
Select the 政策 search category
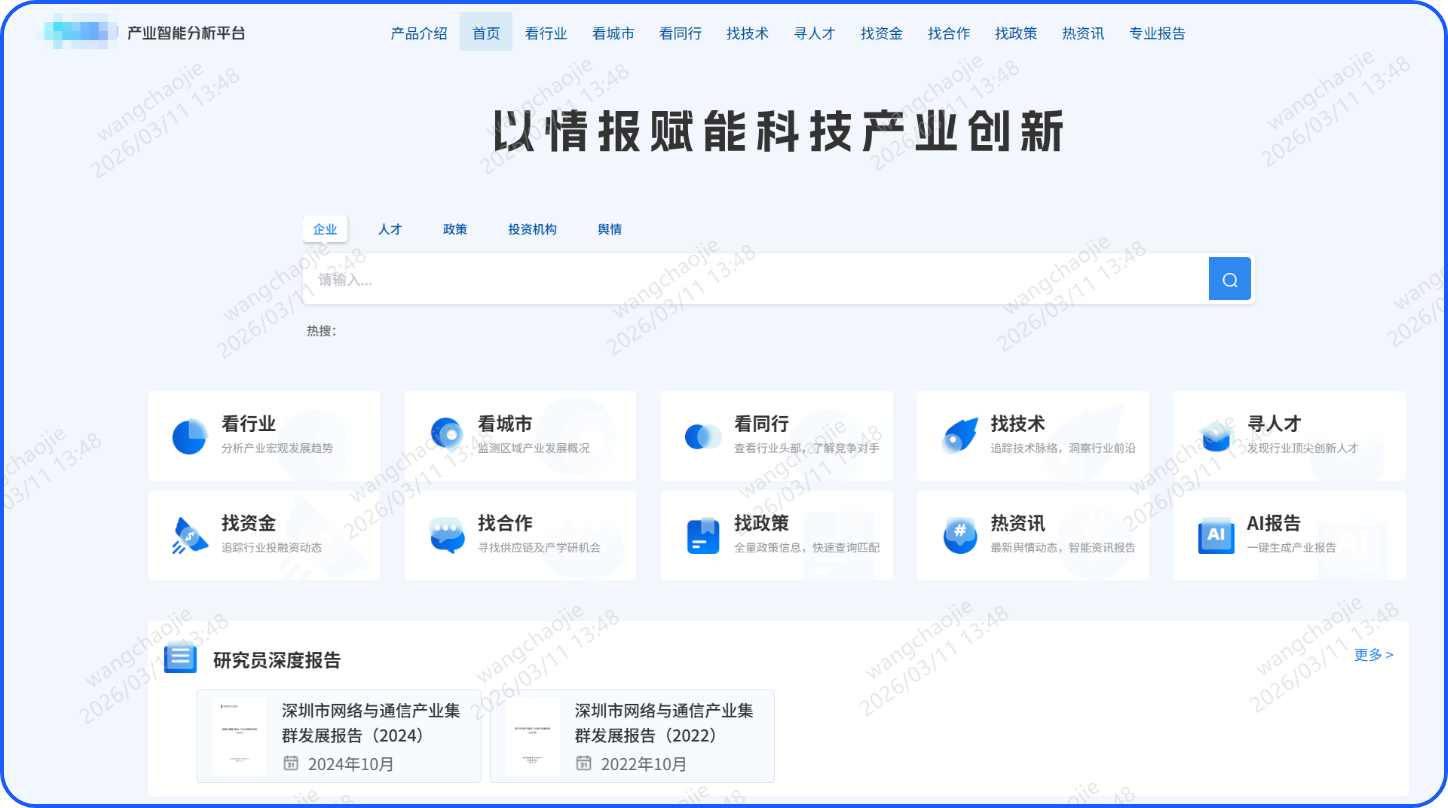click(455, 229)
